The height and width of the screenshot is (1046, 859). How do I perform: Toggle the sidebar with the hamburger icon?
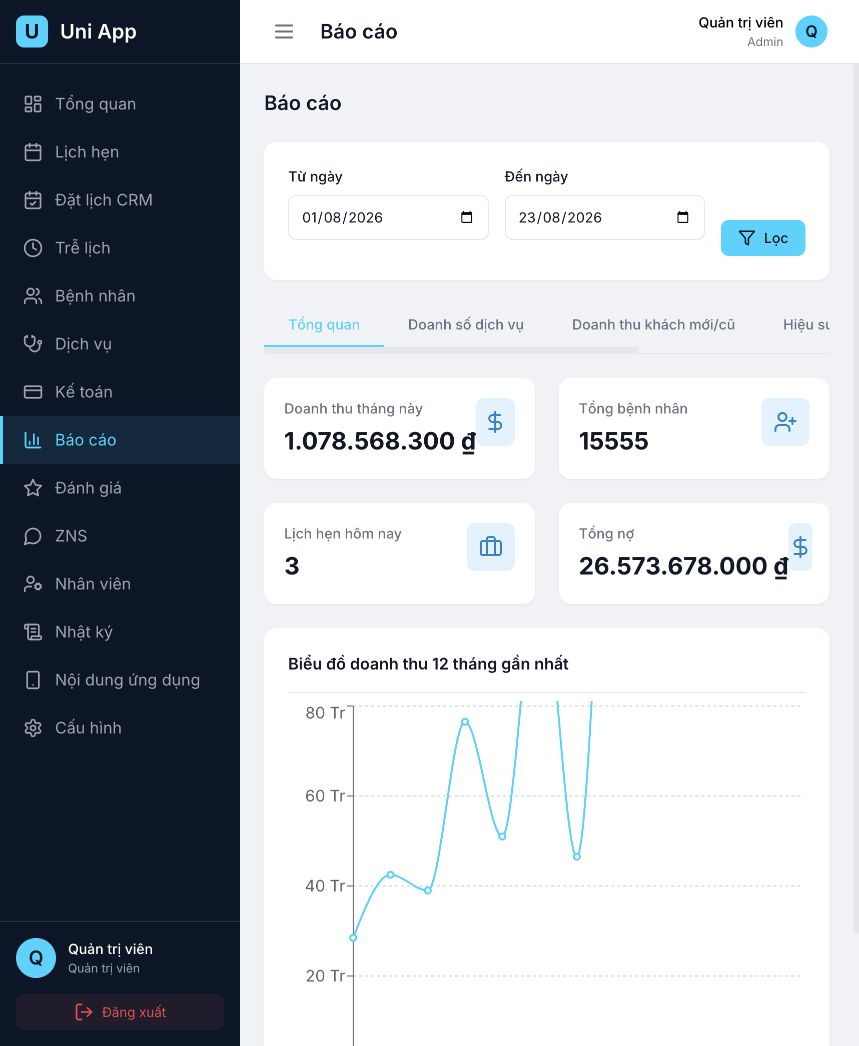(x=284, y=31)
